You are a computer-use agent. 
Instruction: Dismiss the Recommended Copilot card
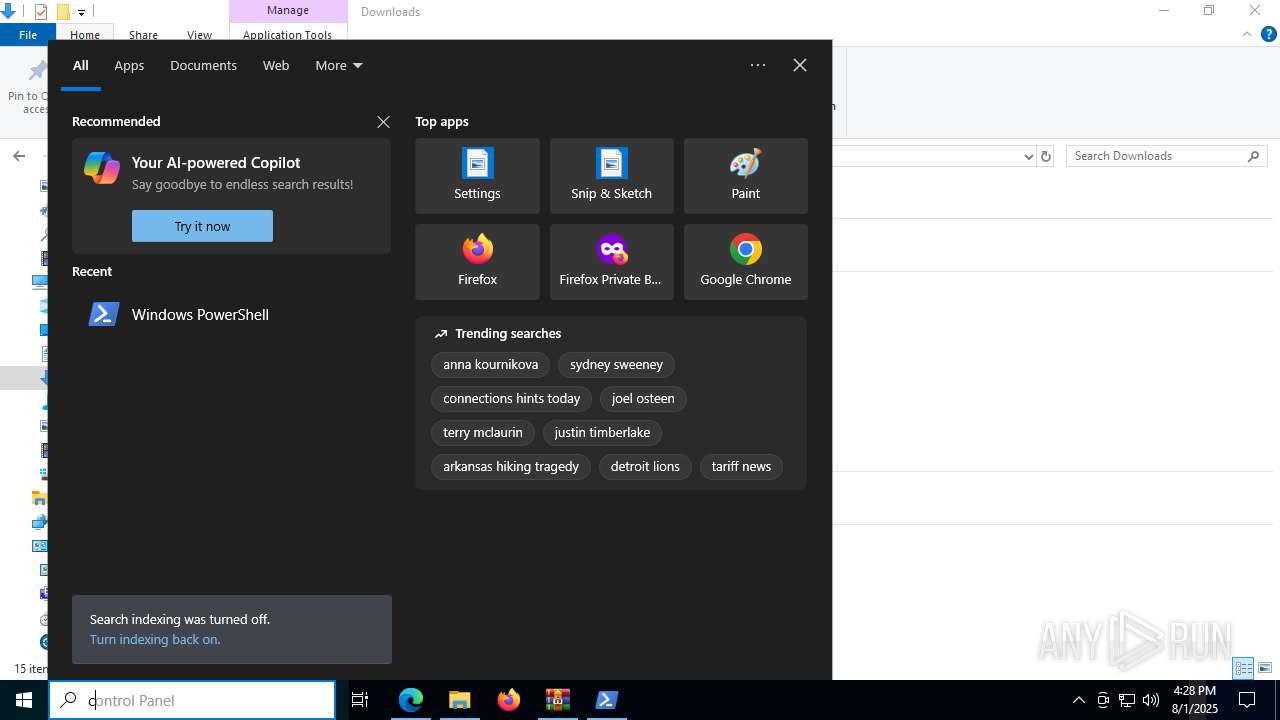(x=383, y=122)
